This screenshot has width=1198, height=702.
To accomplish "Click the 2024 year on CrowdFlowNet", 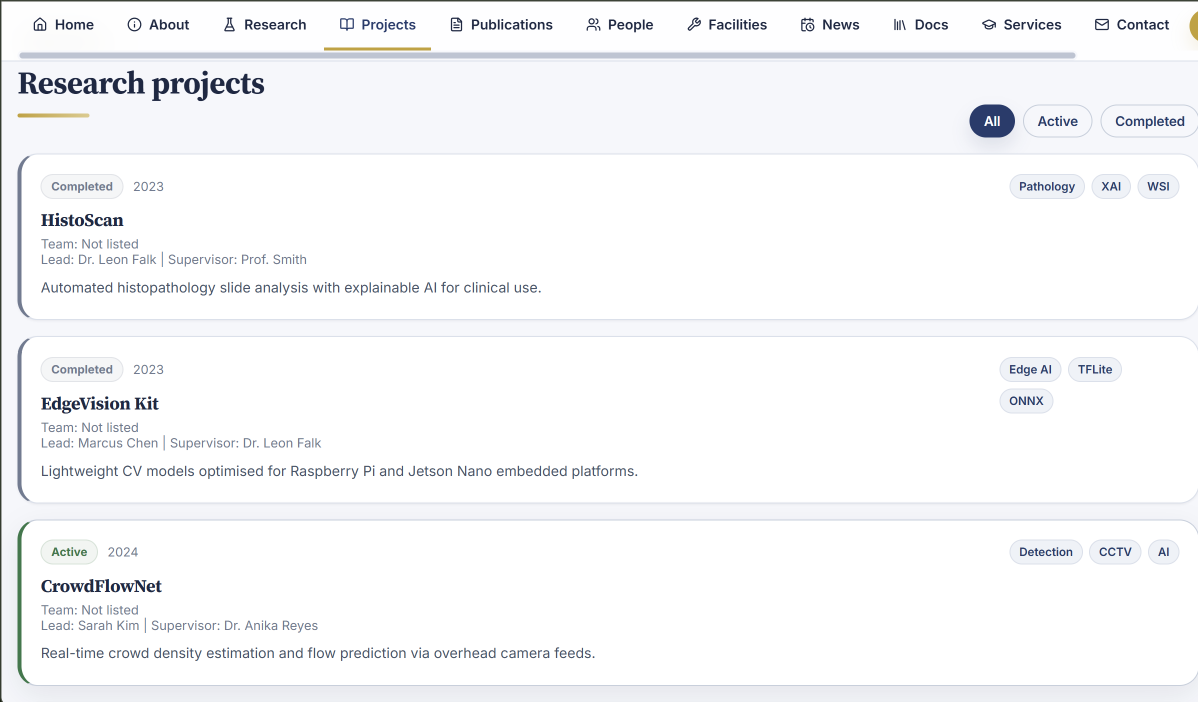I will (x=123, y=552).
